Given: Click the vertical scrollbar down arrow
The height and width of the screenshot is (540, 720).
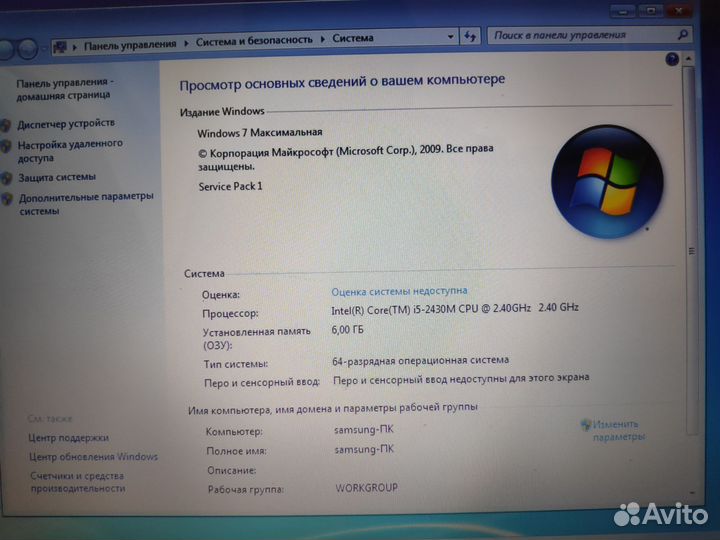Looking at the screenshot, I should tap(692, 493).
